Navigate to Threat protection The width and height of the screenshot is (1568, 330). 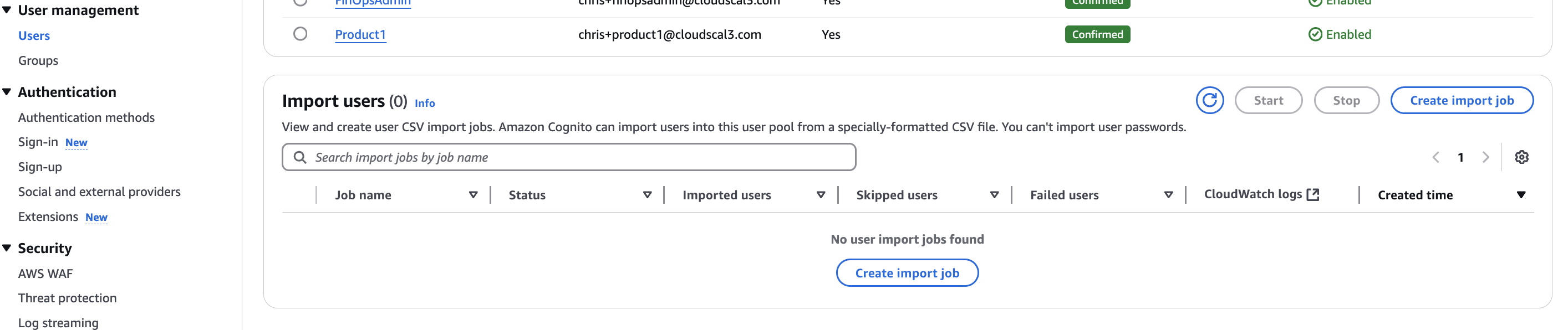pyautogui.click(x=67, y=298)
